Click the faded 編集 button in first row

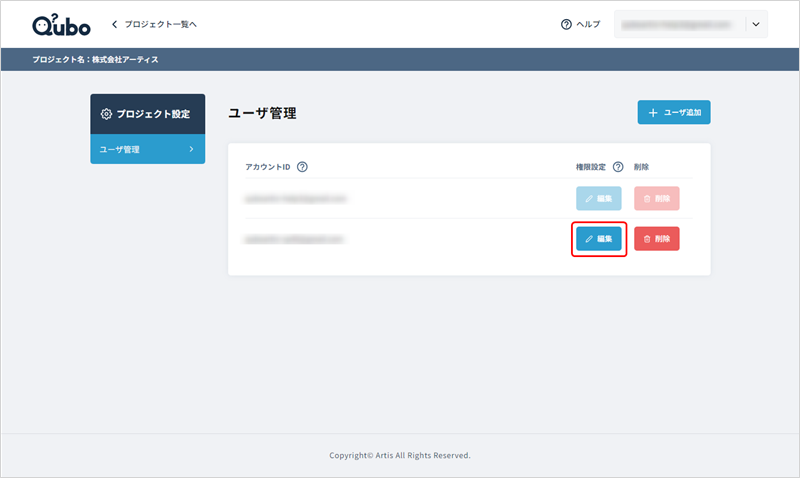click(599, 198)
